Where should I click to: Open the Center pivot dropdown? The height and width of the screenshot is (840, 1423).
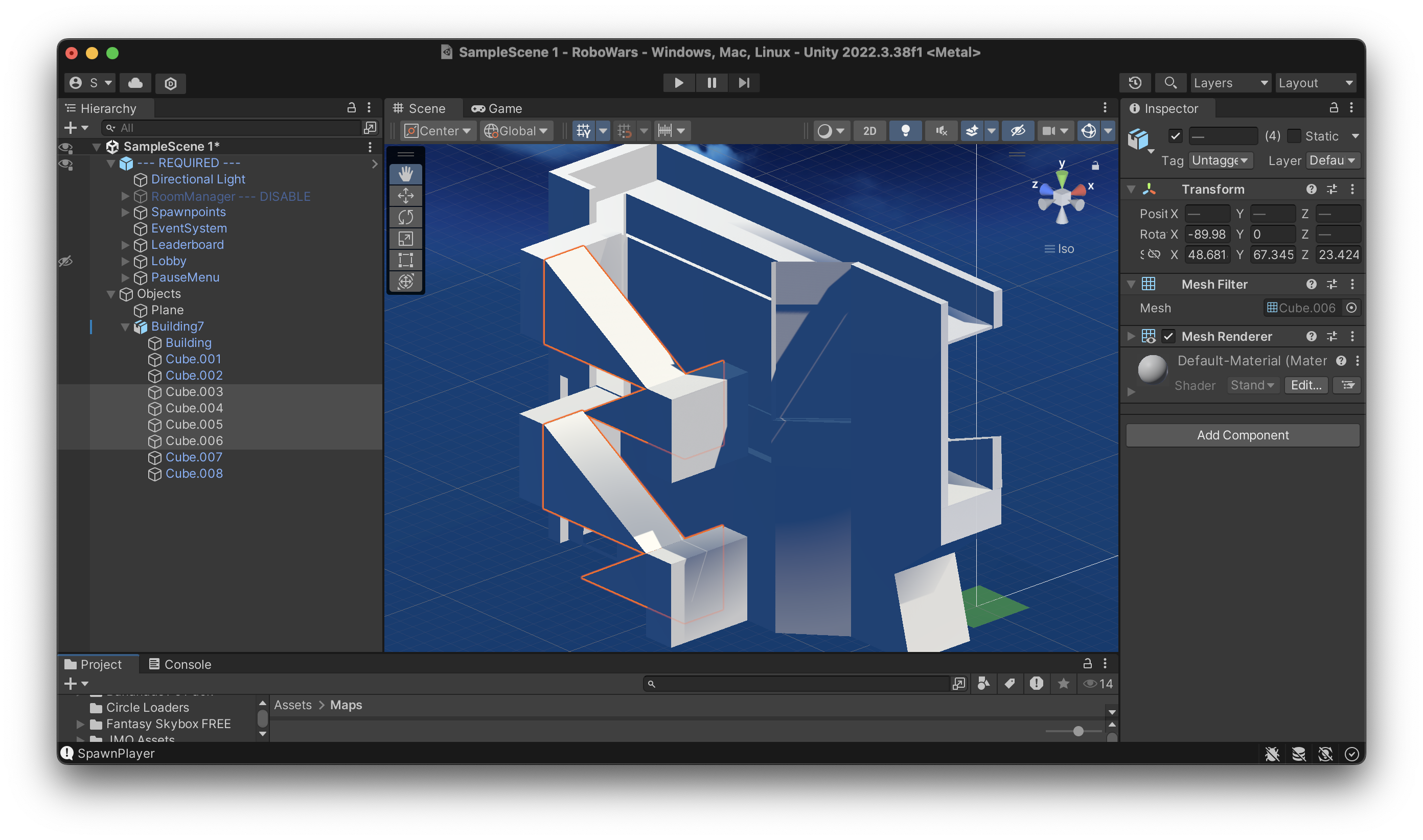point(438,131)
